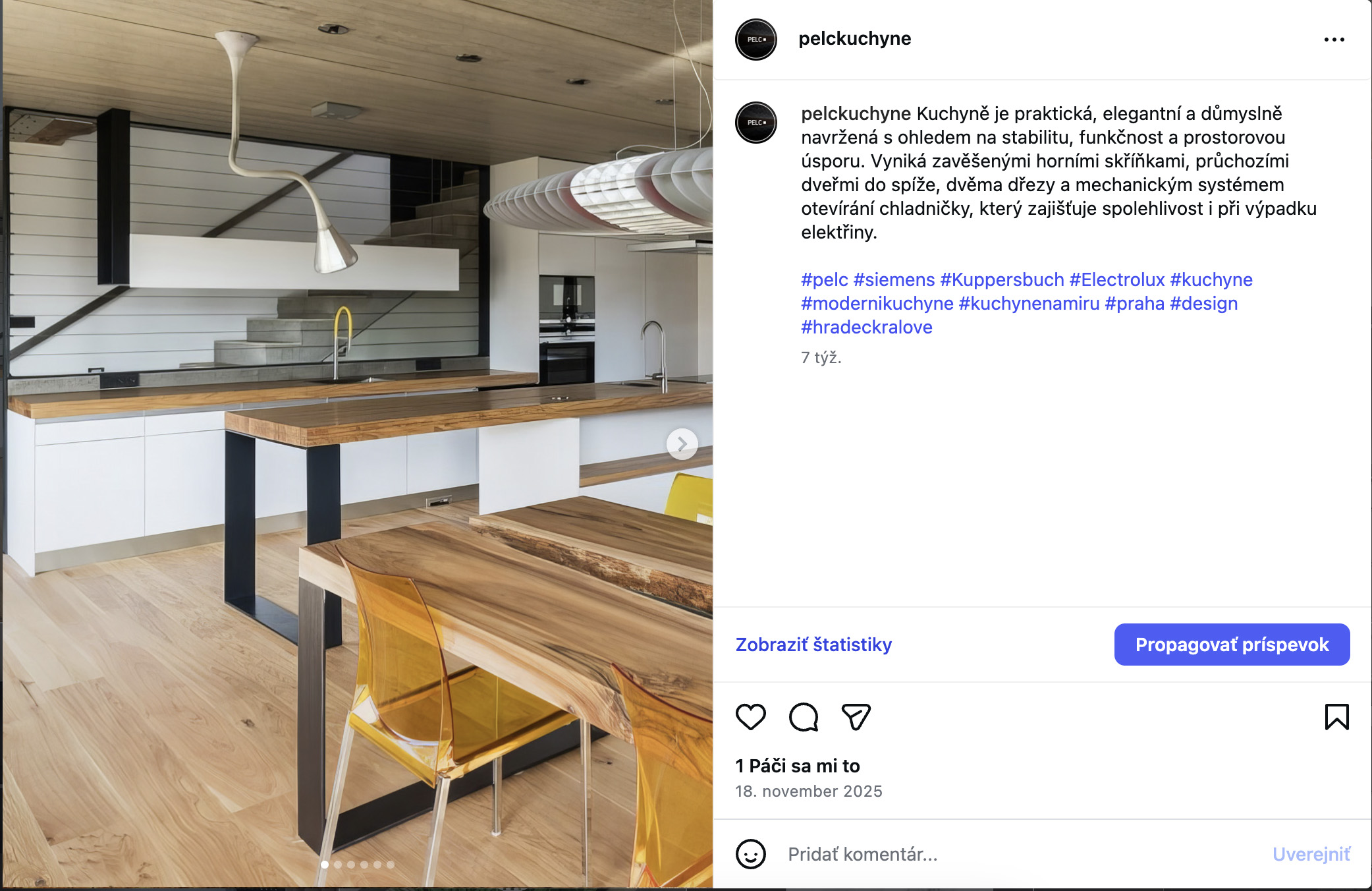Viewport: 1372px width, 891px height.
Task: Open Zobraziť štatistiky link
Action: (x=813, y=645)
